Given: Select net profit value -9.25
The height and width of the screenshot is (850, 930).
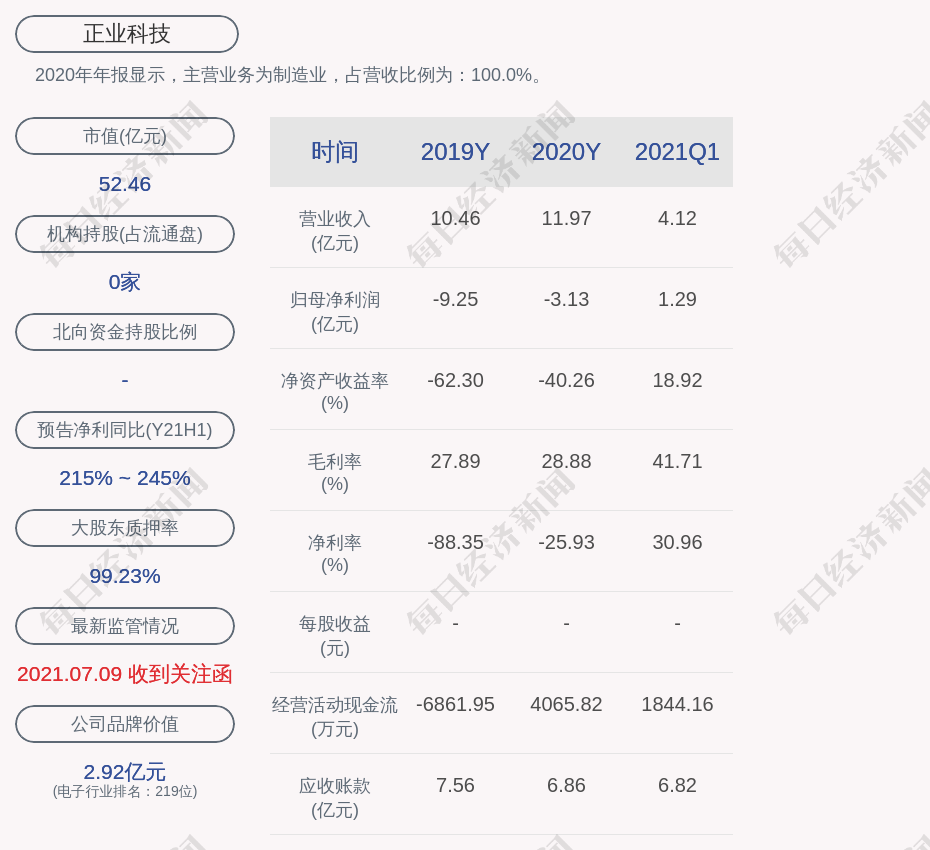Looking at the screenshot, I should pyautogui.click(x=455, y=300).
